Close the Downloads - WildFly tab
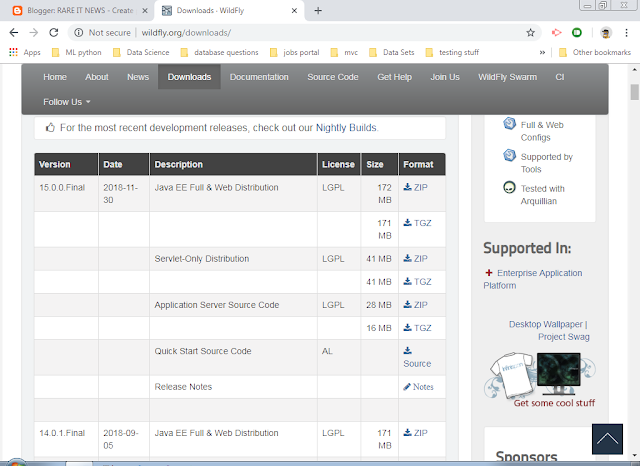The image size is (640, 466). pos(294,11)
